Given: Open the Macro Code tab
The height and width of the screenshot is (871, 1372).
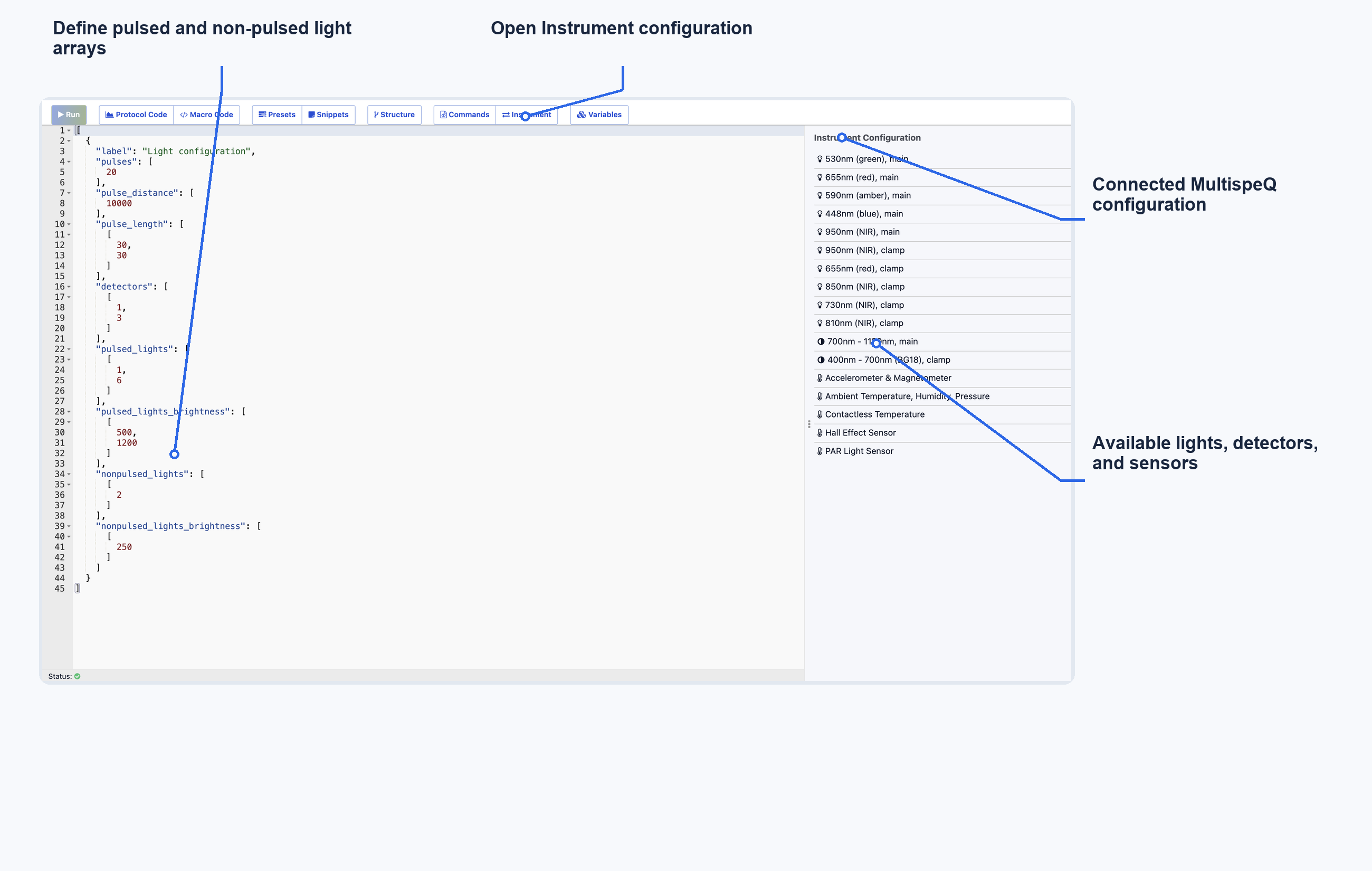Looking at the screenshot, I should point(206,115).
